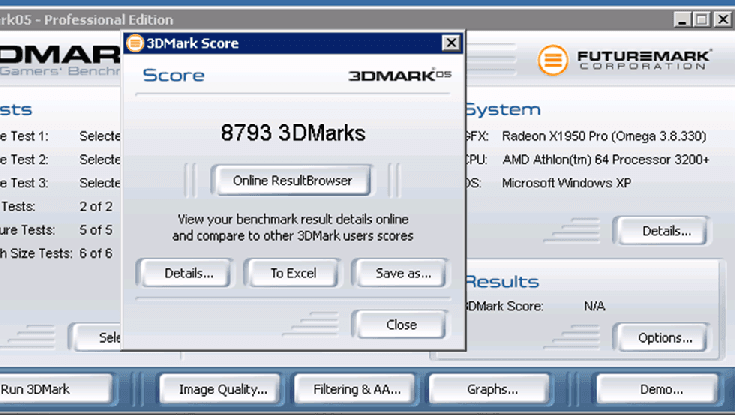Close the 3DMark05 main window
This screenshot has width=735, height=415.
[x=722, y=20]
